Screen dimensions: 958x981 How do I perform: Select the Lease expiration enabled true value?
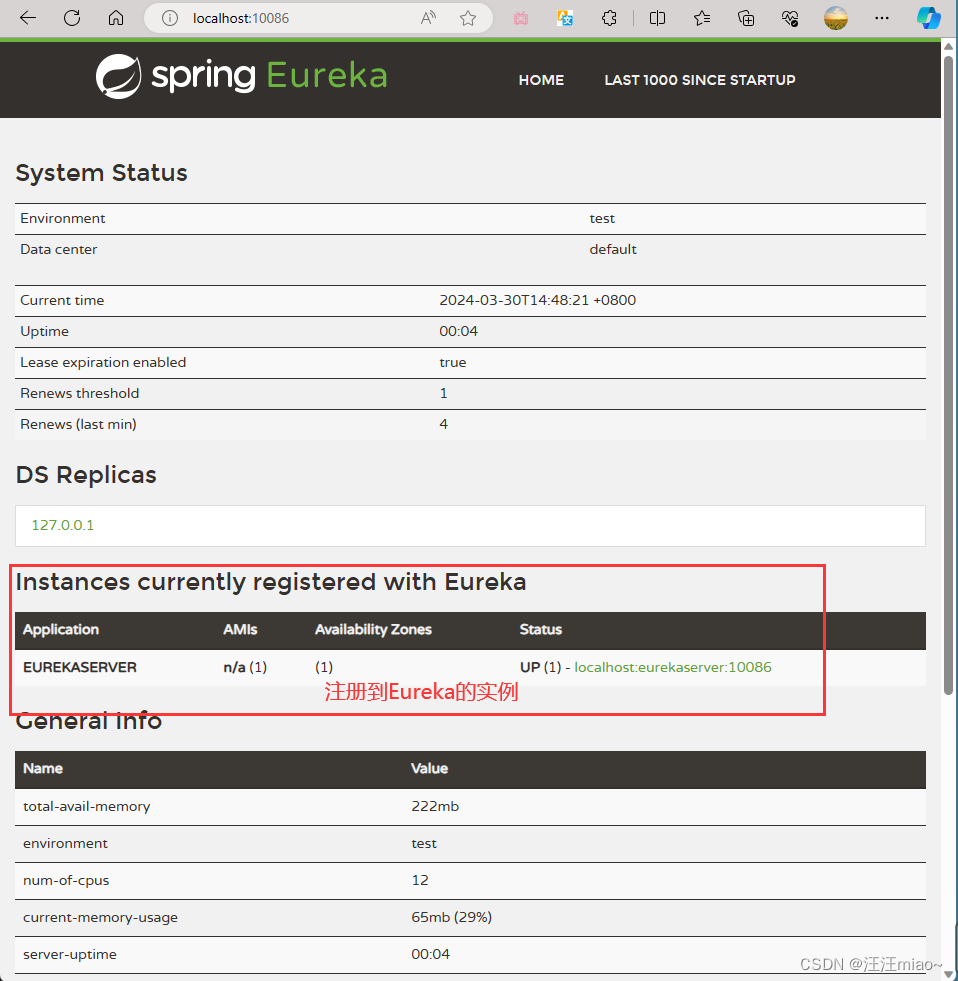[452, 362]
